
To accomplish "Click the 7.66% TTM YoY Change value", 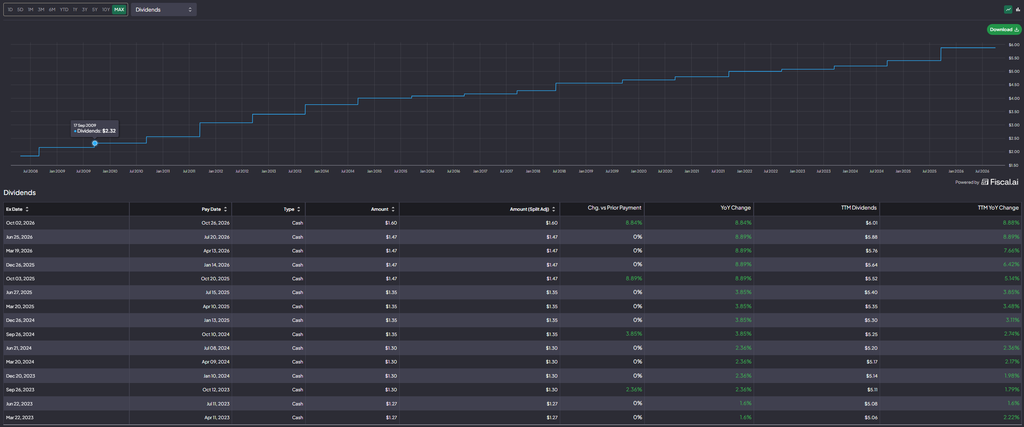I will click(x=1012, y=251).
